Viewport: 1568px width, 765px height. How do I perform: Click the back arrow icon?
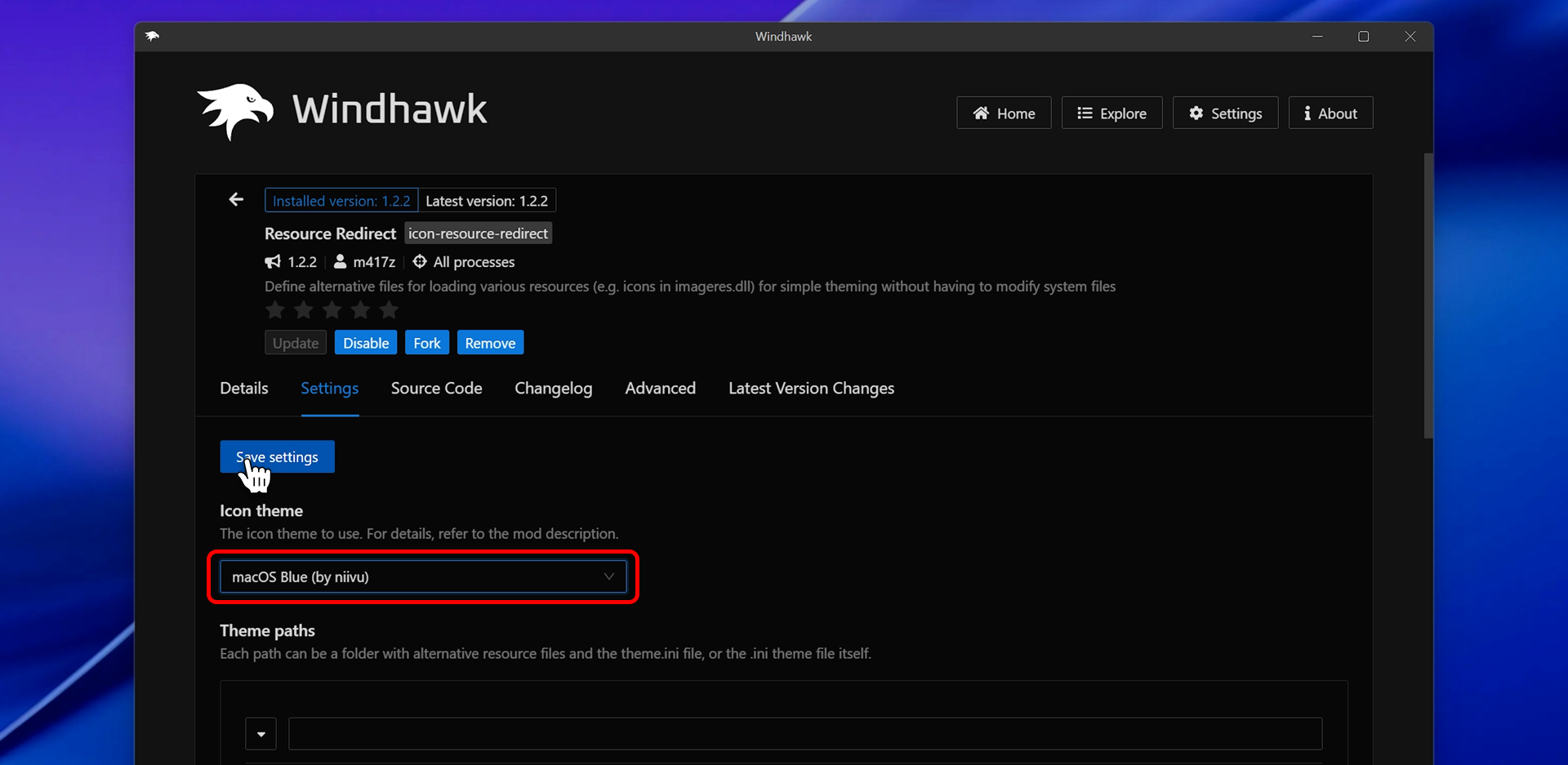tap(236, 199)
